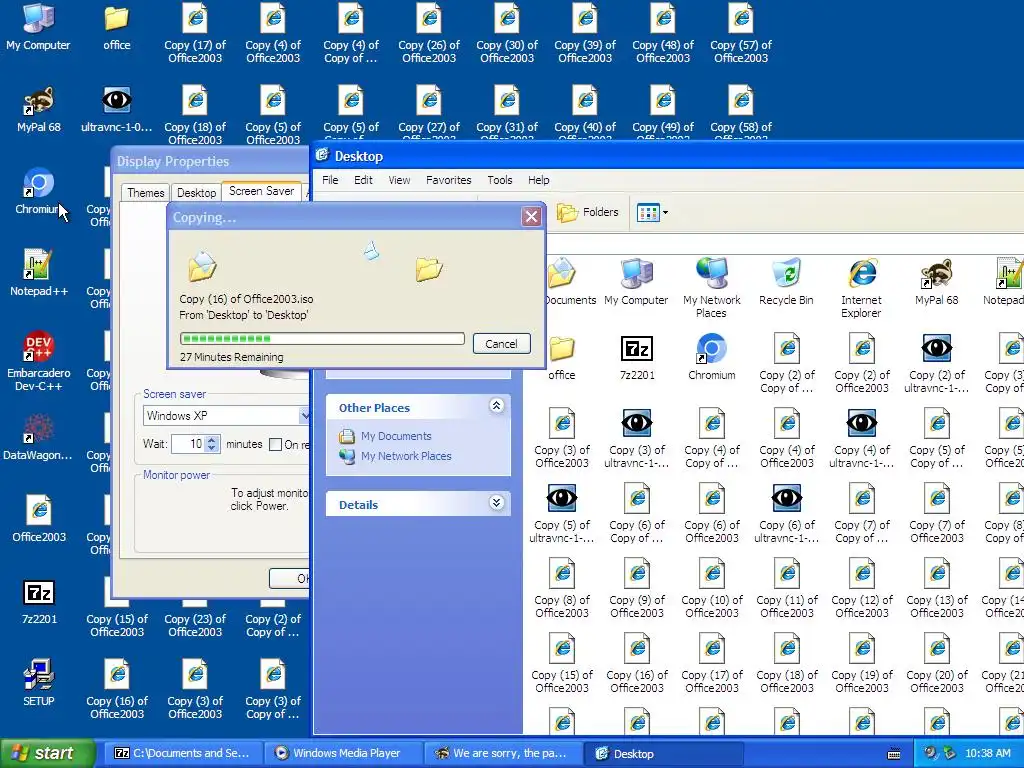Image resolution: width=1024 pixels, height=768 pixels.
Task: Open the Favorites menu
Action: (449, 180)
